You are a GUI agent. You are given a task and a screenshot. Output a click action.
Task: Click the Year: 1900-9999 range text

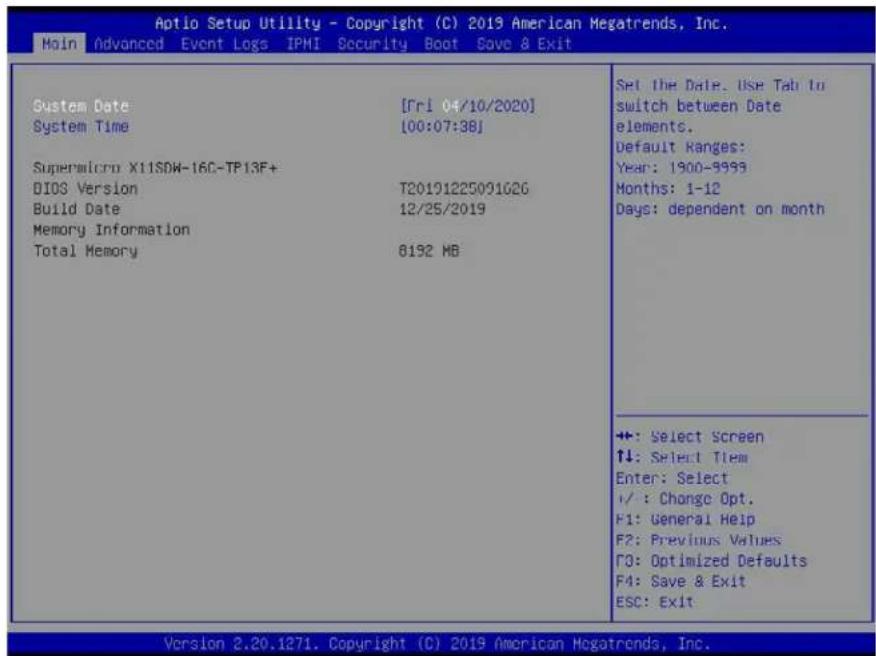682,168
